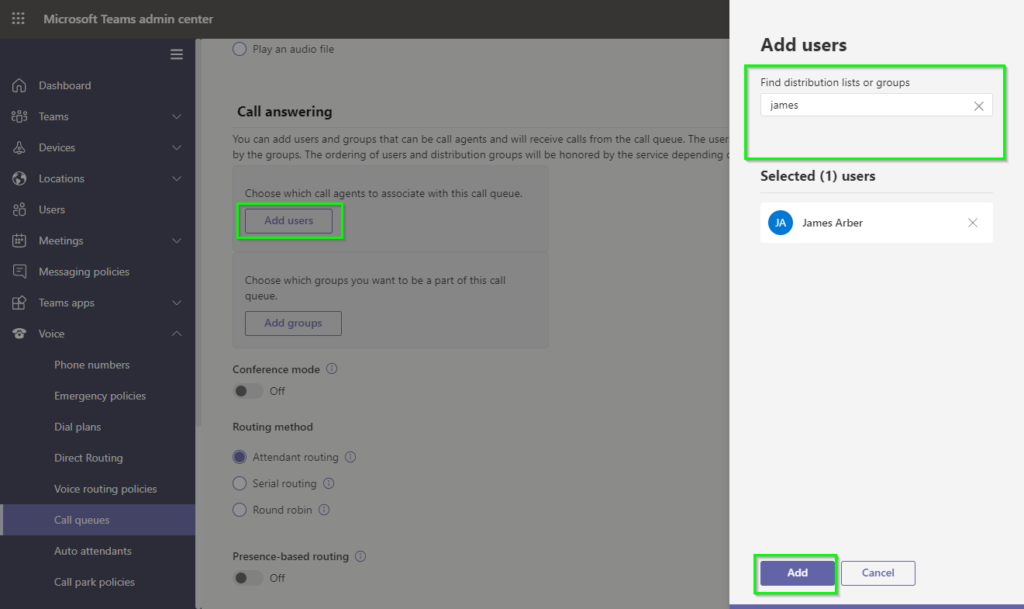Show info for Conference mode
Screen dimensions: 1024x609
click(x=332, y=369)
